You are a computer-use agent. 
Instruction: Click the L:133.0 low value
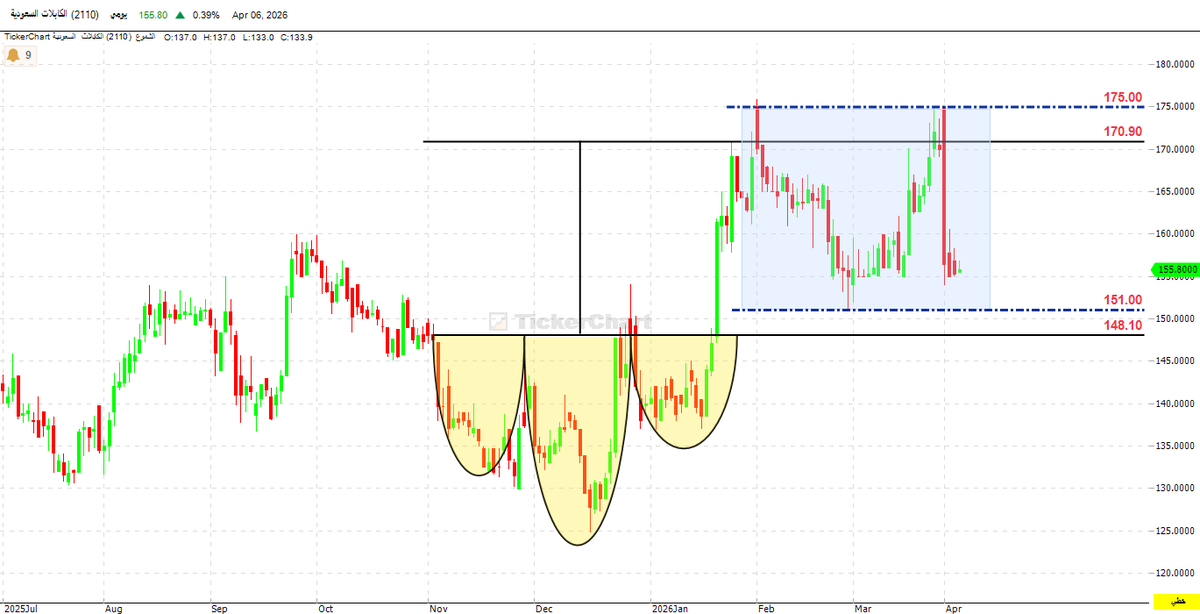257,36
